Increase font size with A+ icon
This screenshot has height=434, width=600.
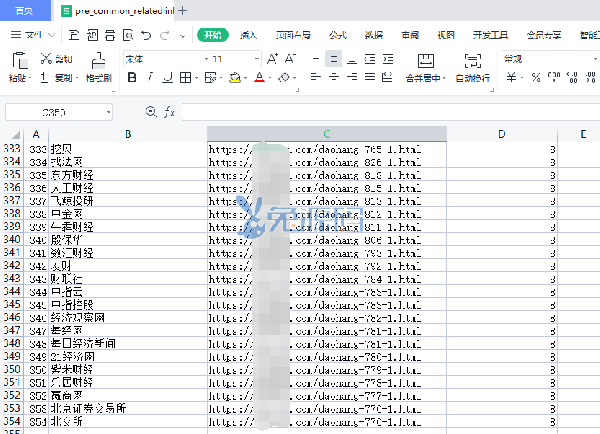coord(272,59)
